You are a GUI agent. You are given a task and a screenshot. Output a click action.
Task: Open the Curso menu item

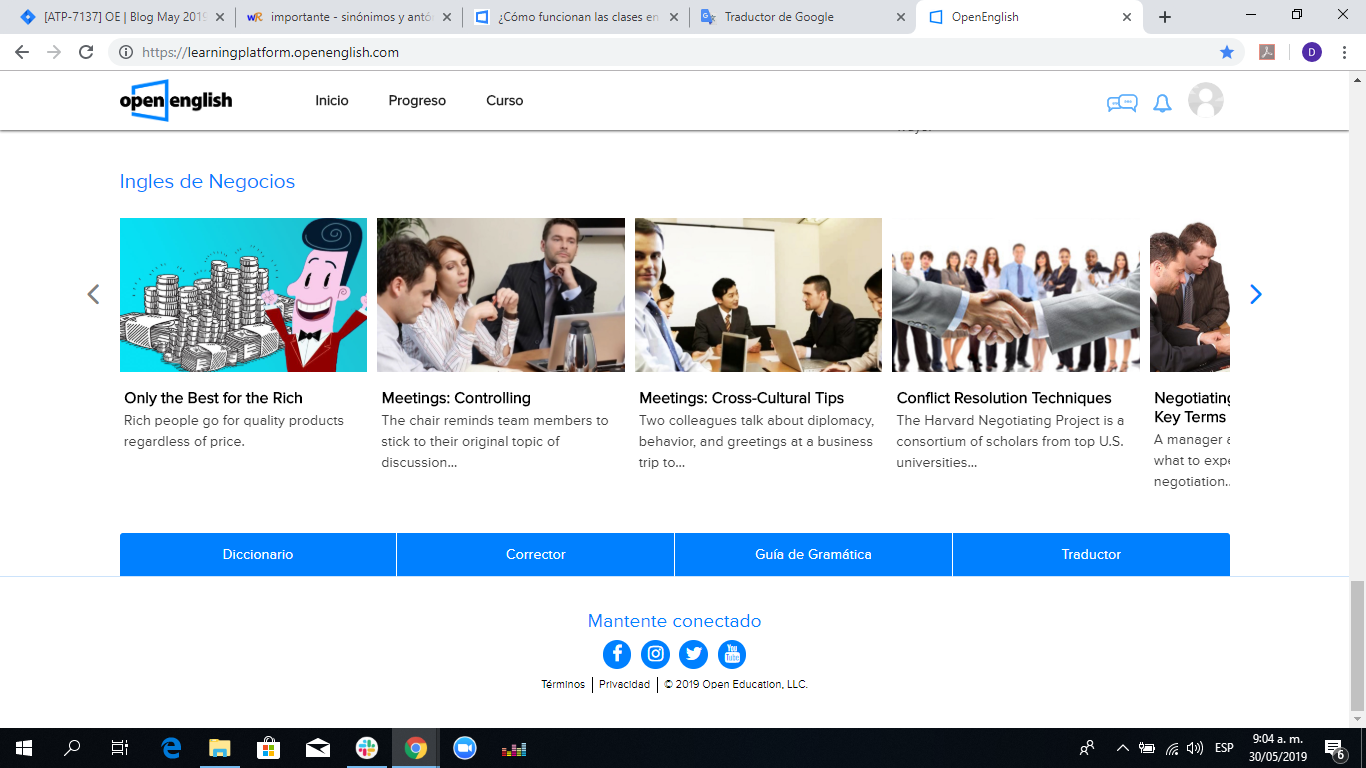point(504,101)
